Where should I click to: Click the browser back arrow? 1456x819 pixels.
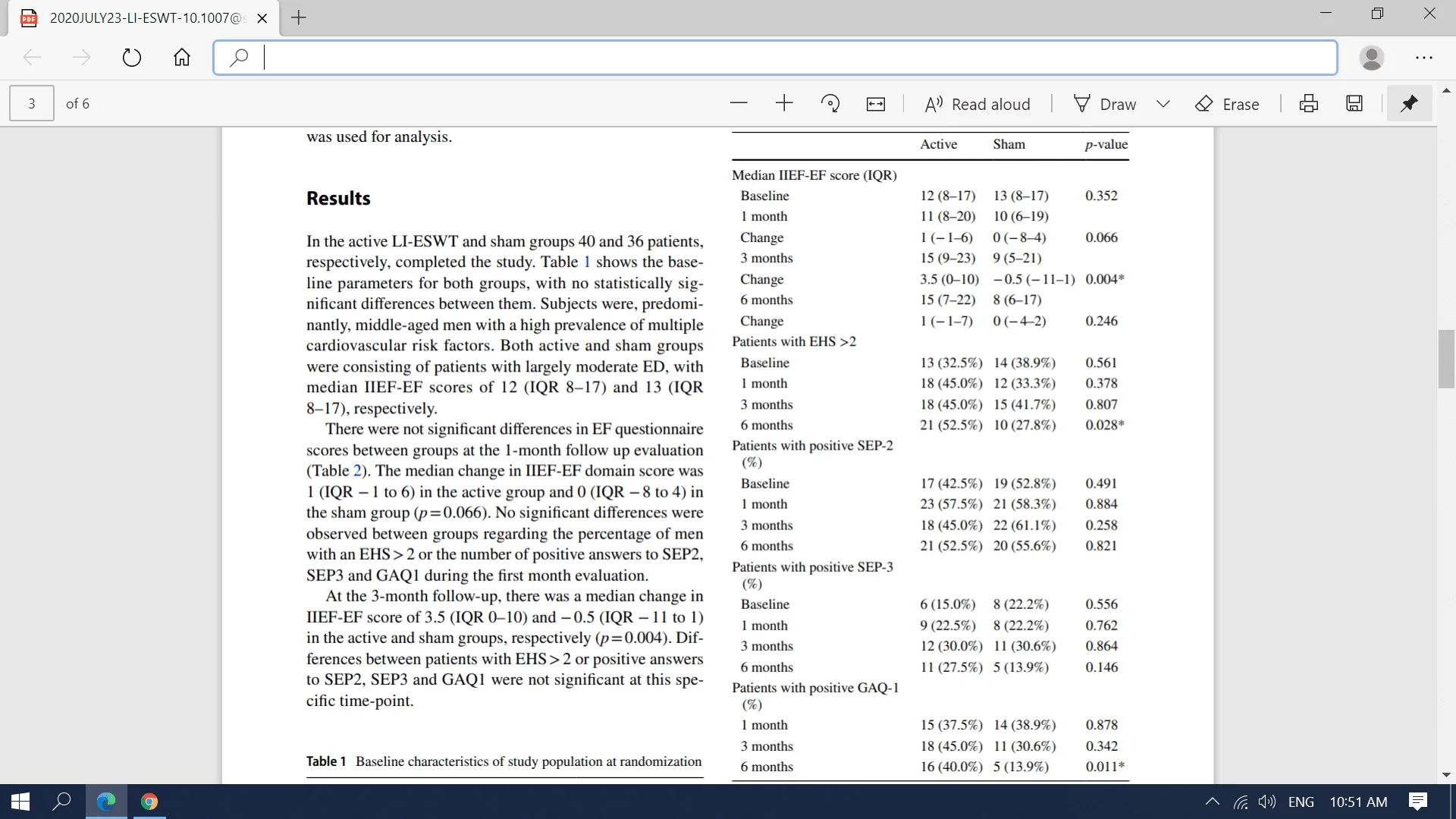pyautogui.click(x=32, y=58)
